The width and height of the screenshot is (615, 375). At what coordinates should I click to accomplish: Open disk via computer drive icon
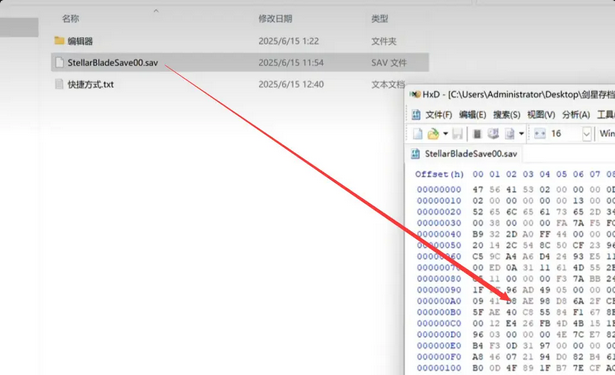pos(493,134)
